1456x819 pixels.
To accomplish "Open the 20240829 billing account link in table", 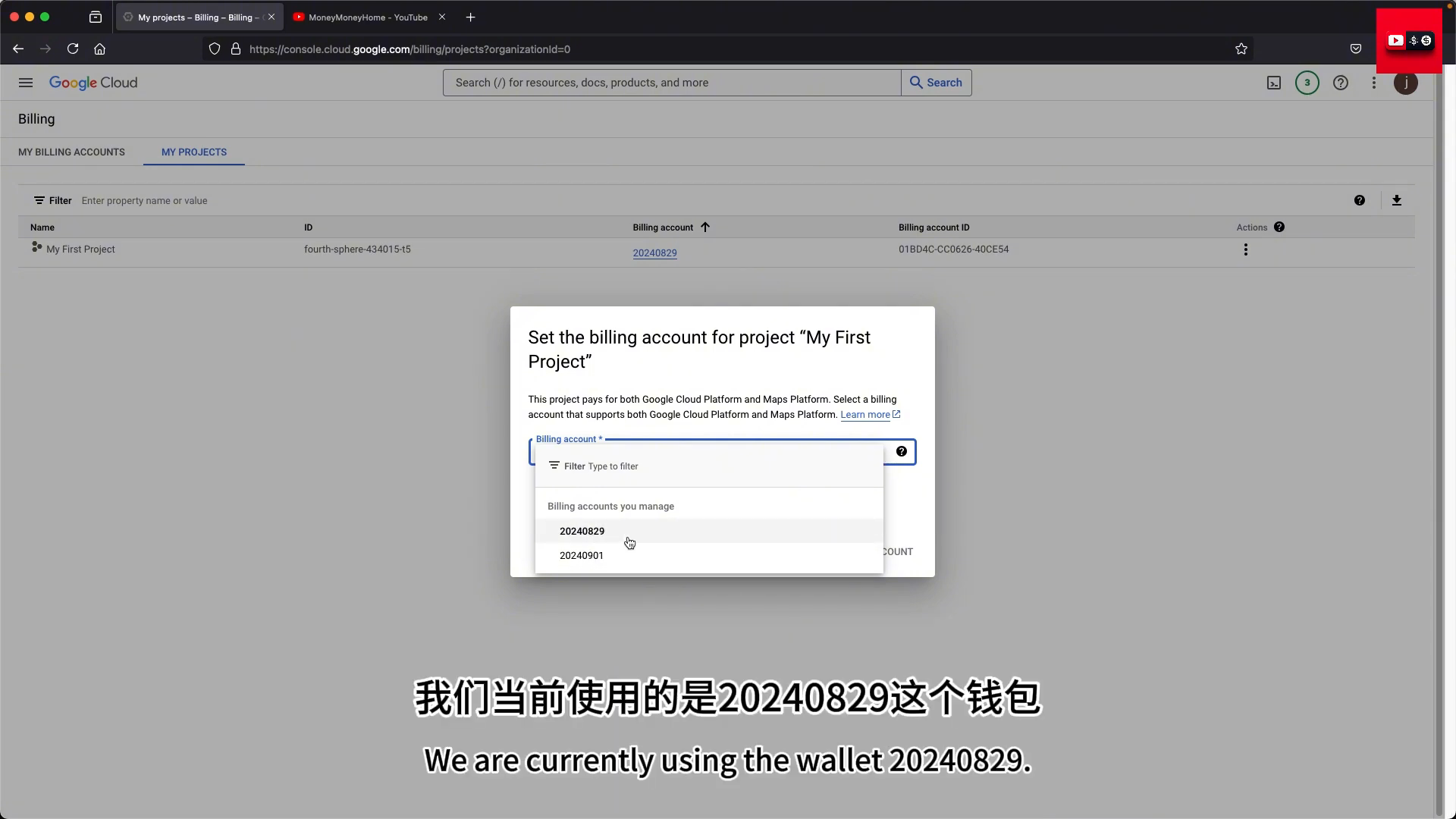I will coord(655,253).
